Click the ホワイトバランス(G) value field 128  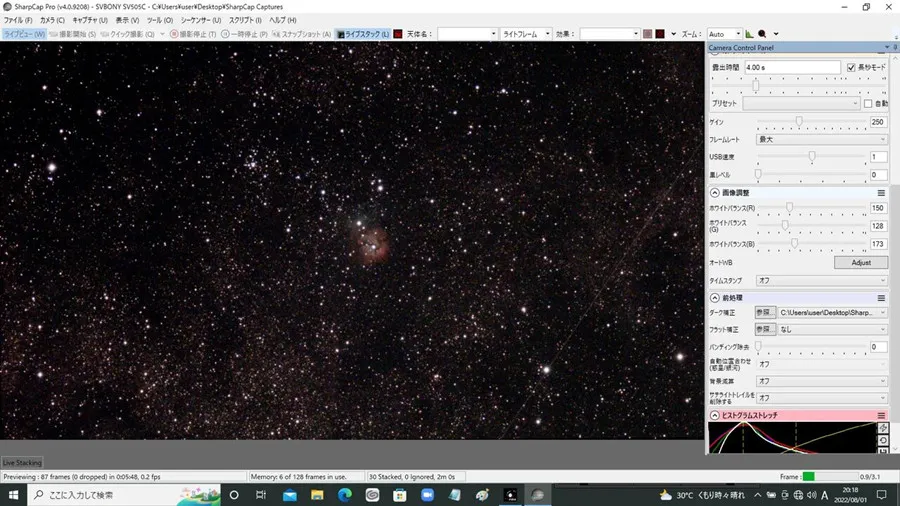coord(878,226)
